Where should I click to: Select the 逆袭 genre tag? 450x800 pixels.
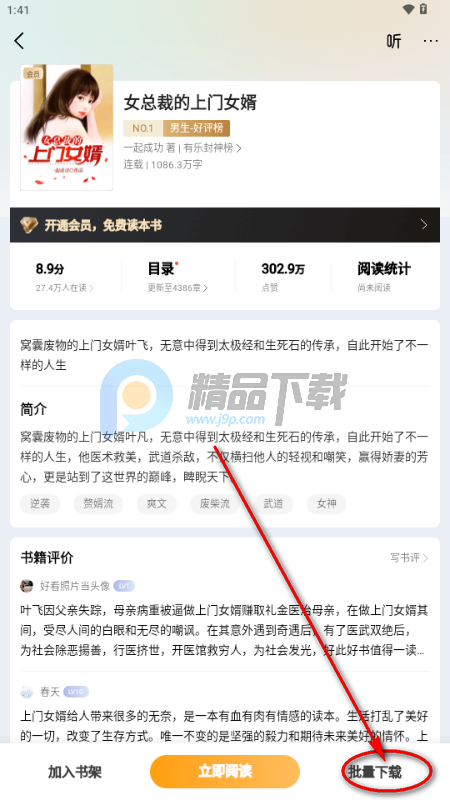click(x=40, y=504)
